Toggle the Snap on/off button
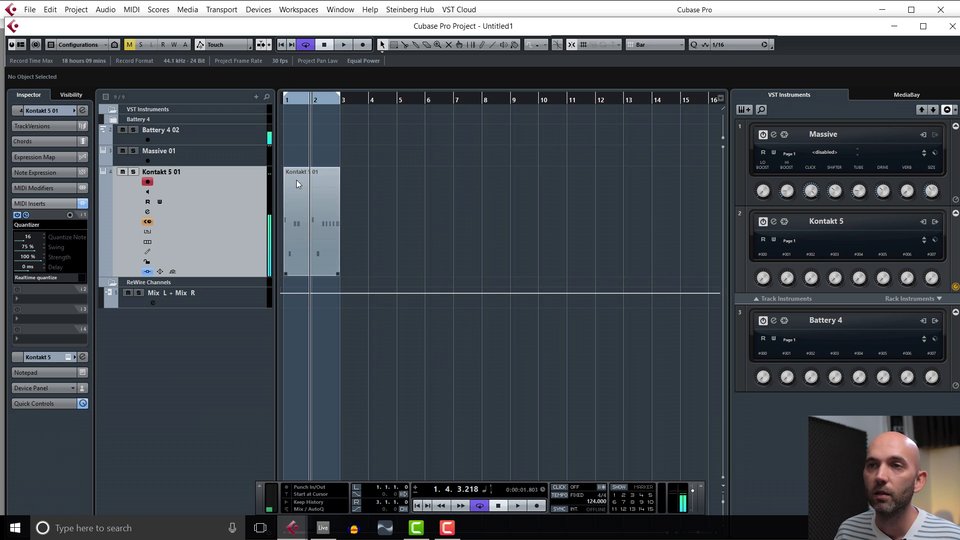Screen dimensions: 960x540 click(x=571, y=45)
